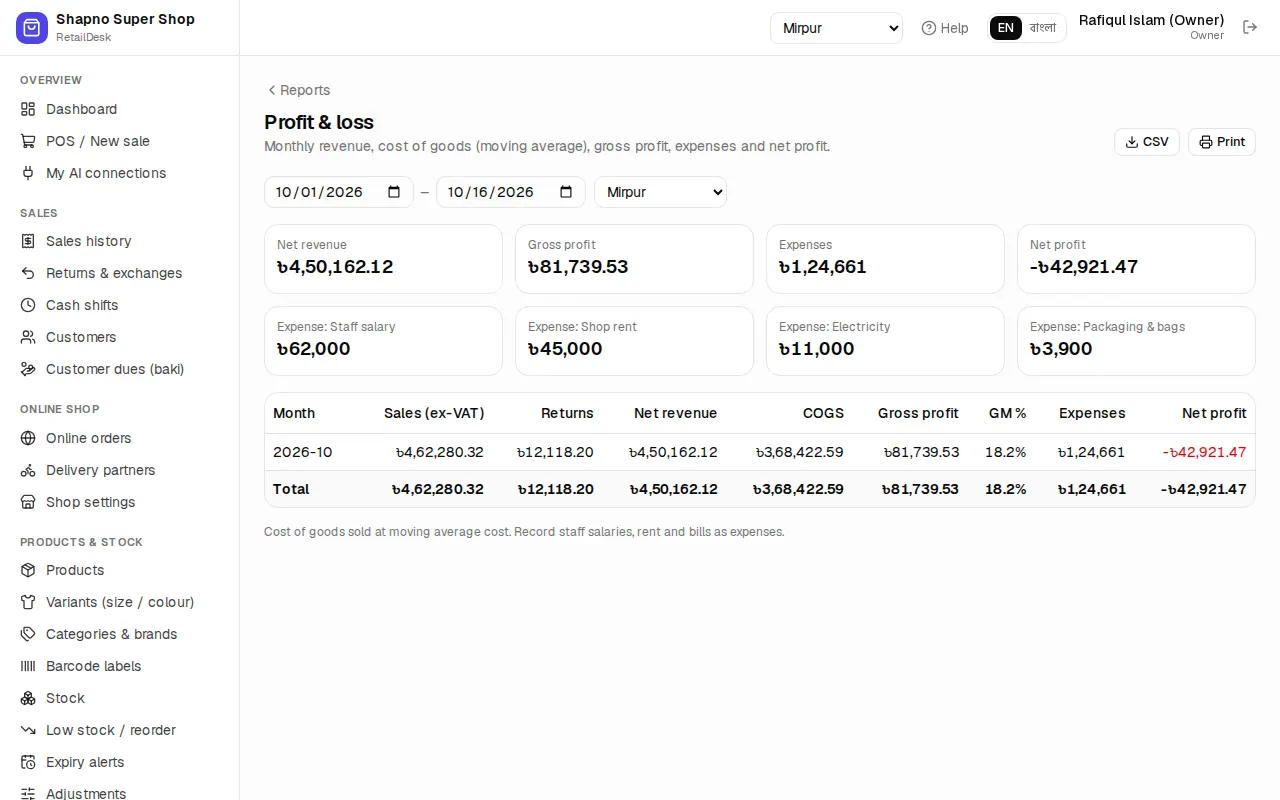Click the Shapno Super Shop bag logo icon
The width and height of the screenshot is (1280, 800).
(x=32, y=28)
